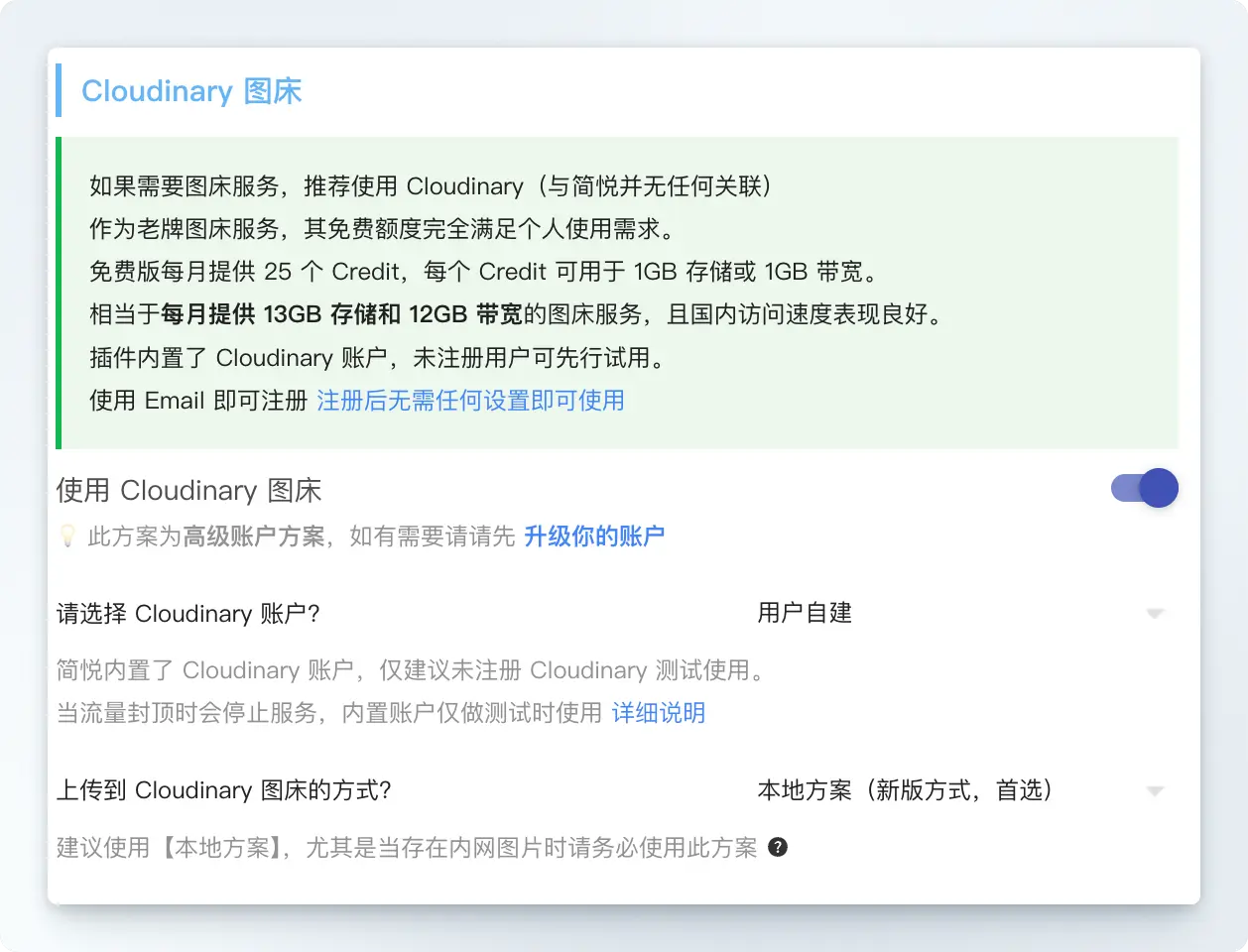This screenshot has height=952, width=1248.
Task: Open the 用户自建 account dropdown
Action: (x=952, y=613)
